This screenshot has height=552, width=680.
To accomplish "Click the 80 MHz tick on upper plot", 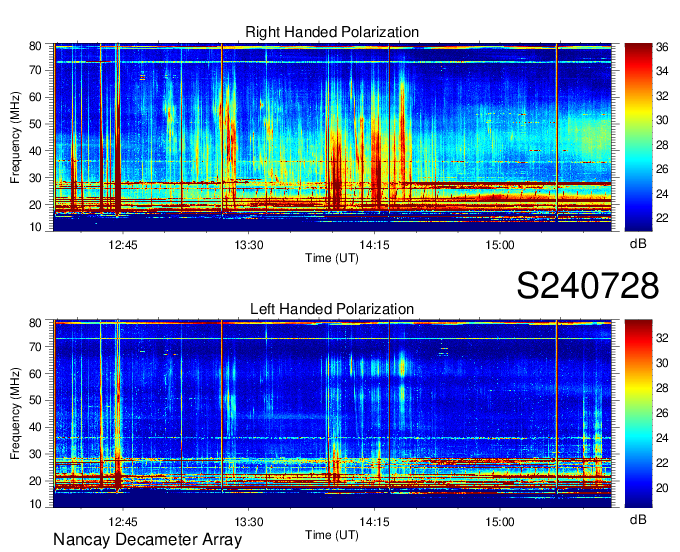I will tap(35, 46).
